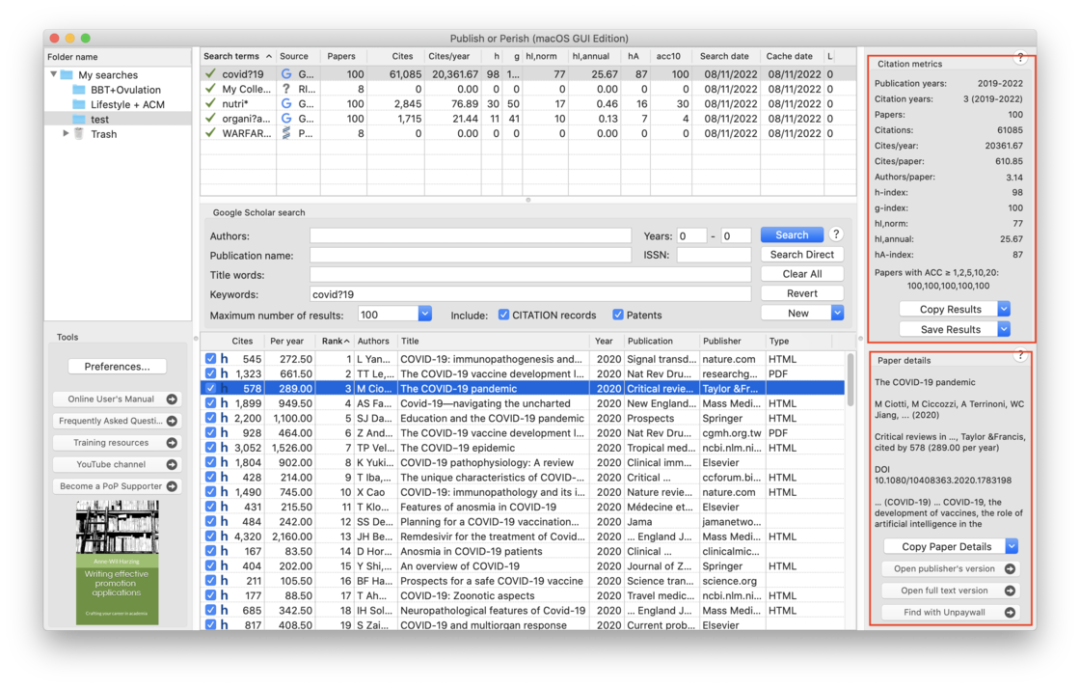The image size is (1080, 688).
Task: Click the Search Direct button
Action: pos(802,254)
